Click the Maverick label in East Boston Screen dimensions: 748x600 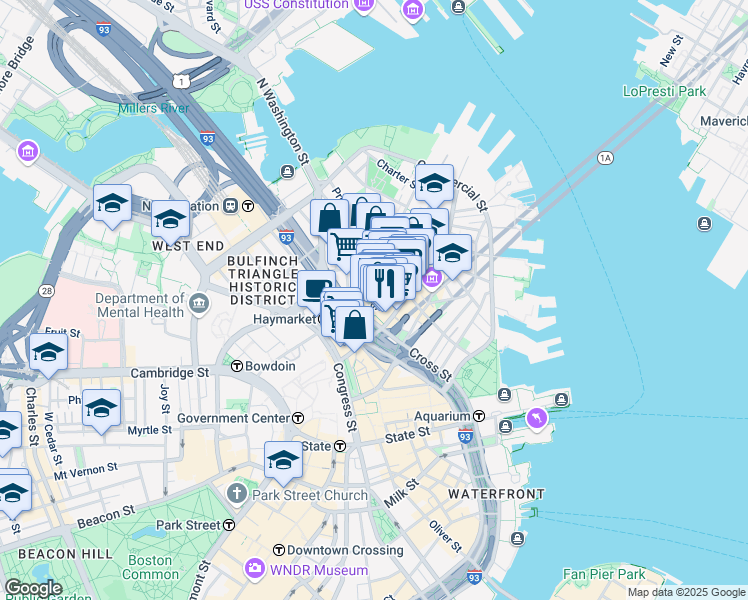[x=723, y=121]
